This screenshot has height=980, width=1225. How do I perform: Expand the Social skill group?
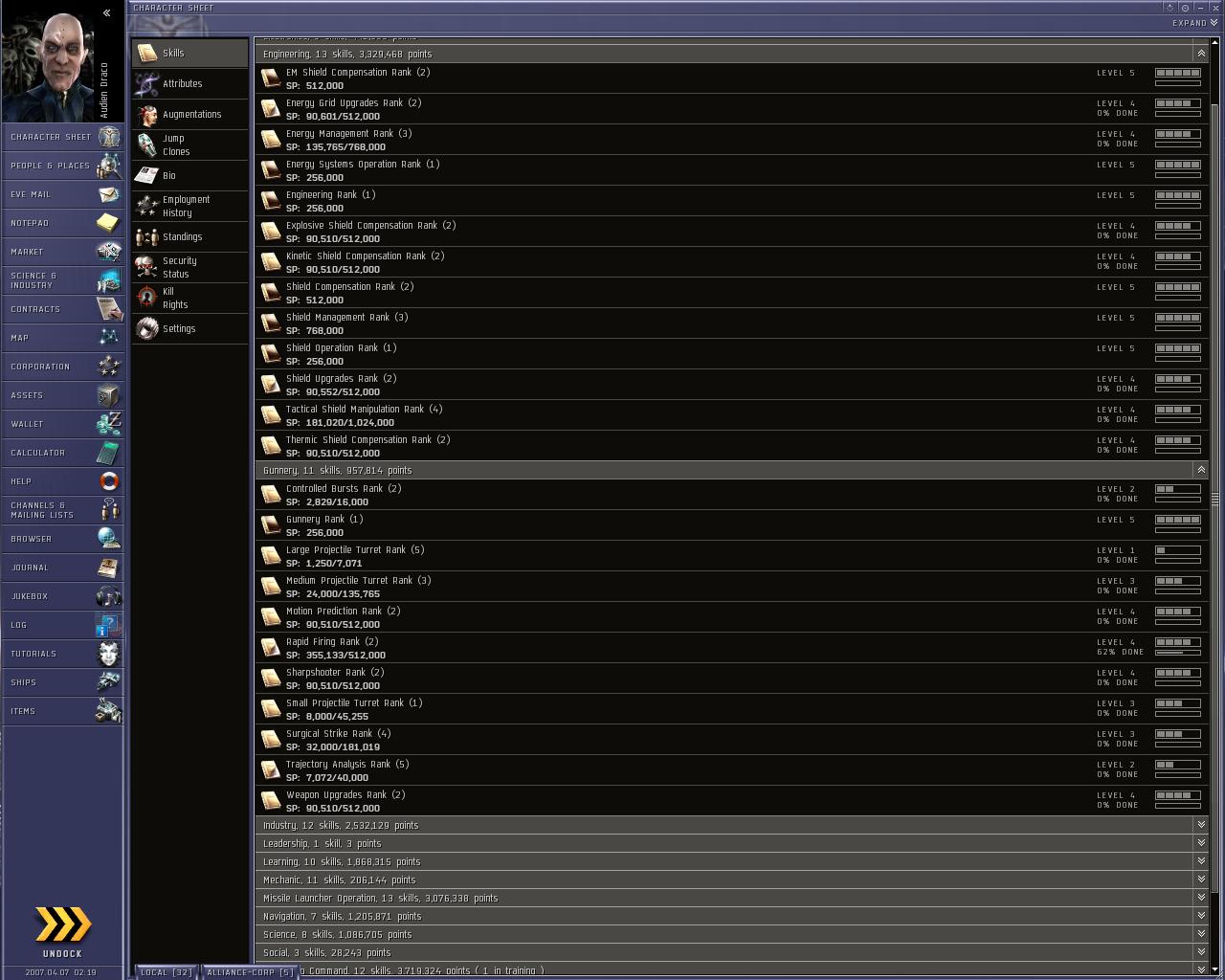1201,952
